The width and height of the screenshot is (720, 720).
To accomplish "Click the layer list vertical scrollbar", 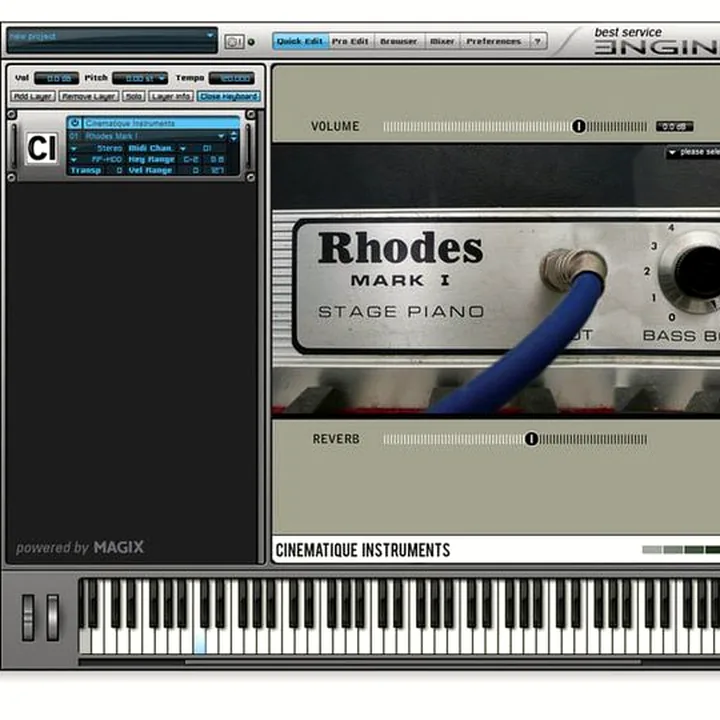I will click(x=261, y=335).
